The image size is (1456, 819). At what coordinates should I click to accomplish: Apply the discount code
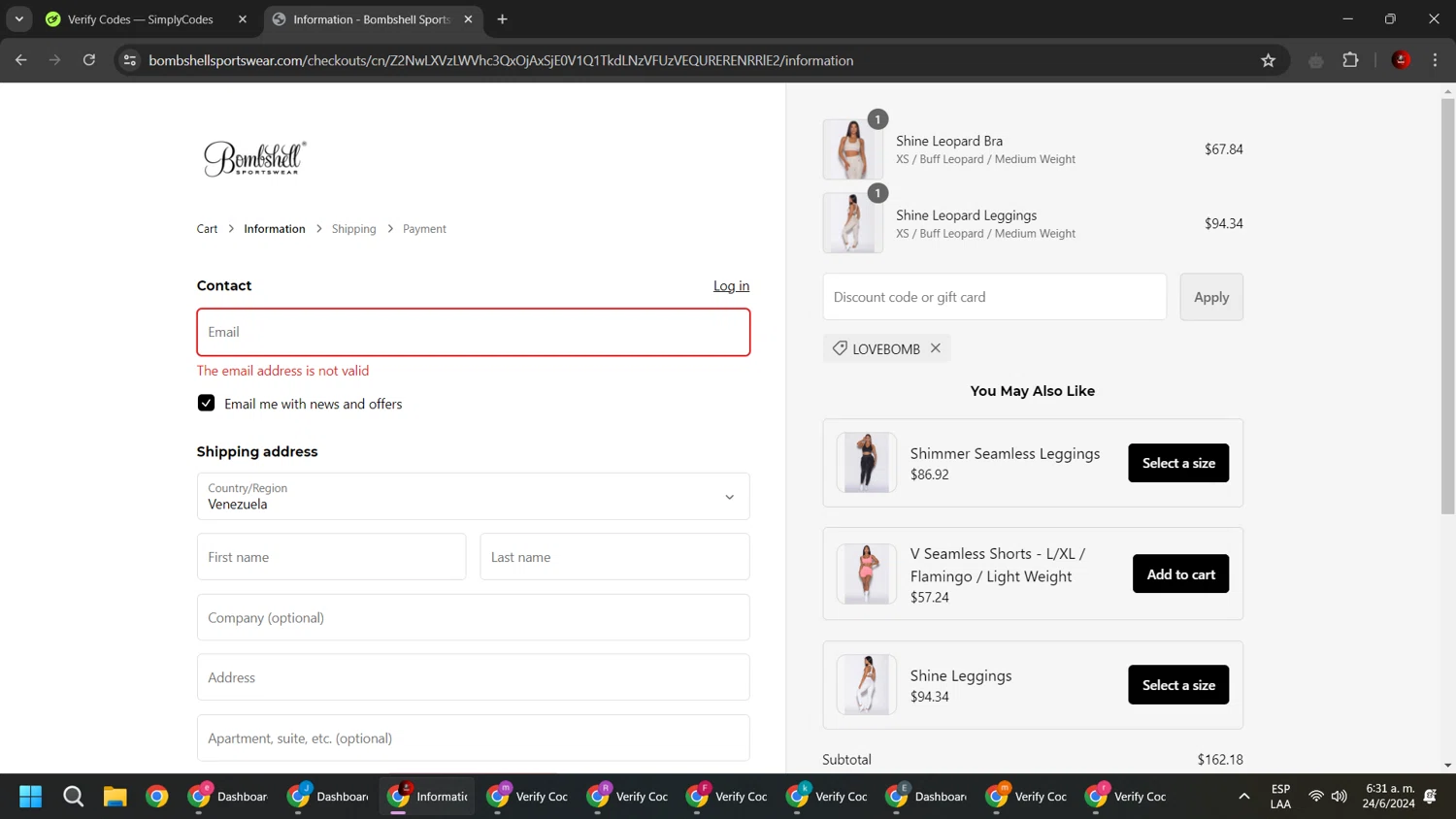click(x=1211, y=297)
